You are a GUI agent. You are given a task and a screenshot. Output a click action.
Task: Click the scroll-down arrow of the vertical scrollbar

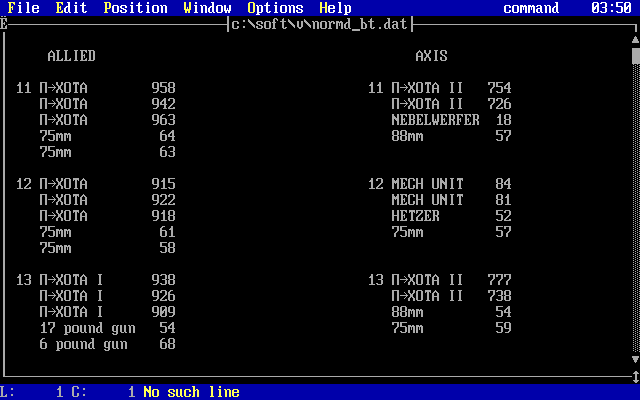click(x=636, y=360)
